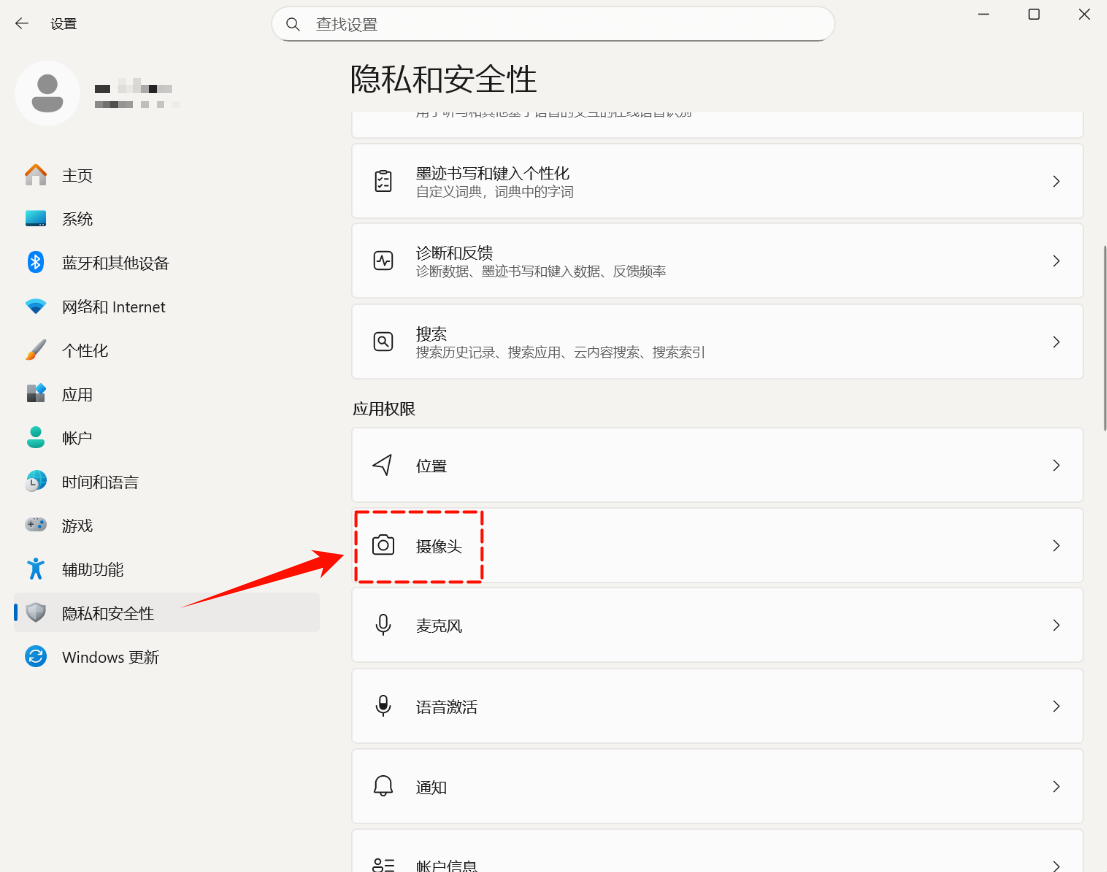The image size is (1107, 872).
Task: Click the camera icon next to 摄像头
Action: (x=383, y=546)
